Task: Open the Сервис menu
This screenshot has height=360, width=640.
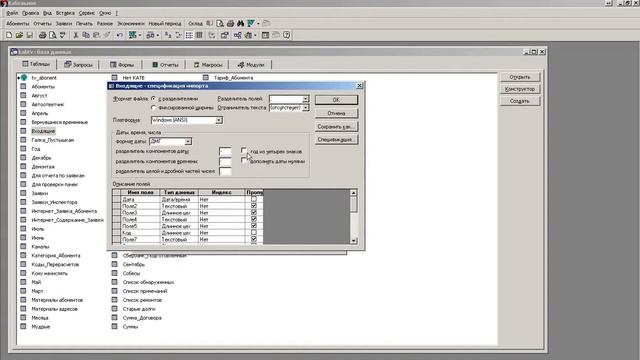Action: point(87,13)
